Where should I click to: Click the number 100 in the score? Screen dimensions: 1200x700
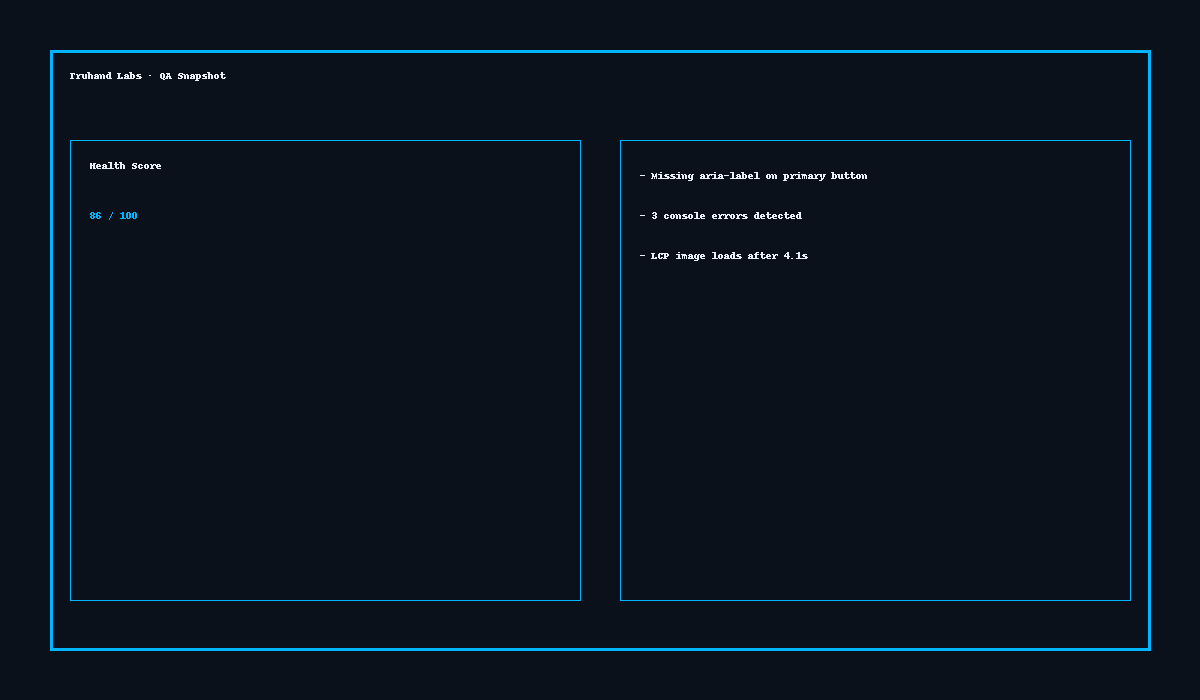(x=128, y=216)
